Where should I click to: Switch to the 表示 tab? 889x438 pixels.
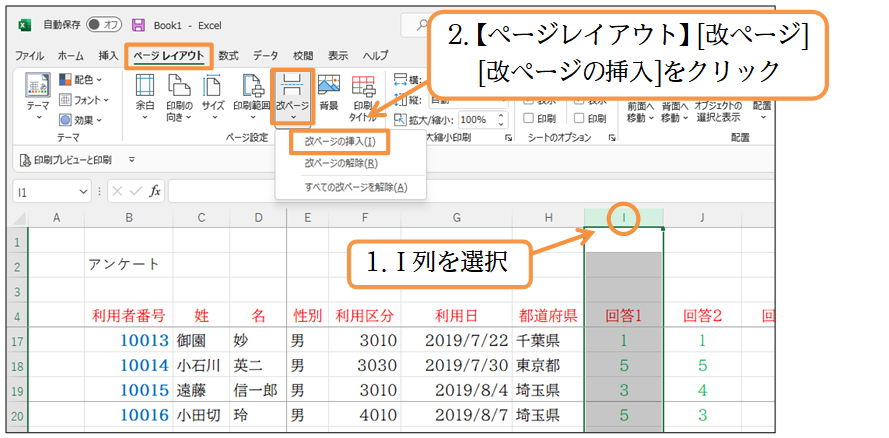(x=338, y=56)
